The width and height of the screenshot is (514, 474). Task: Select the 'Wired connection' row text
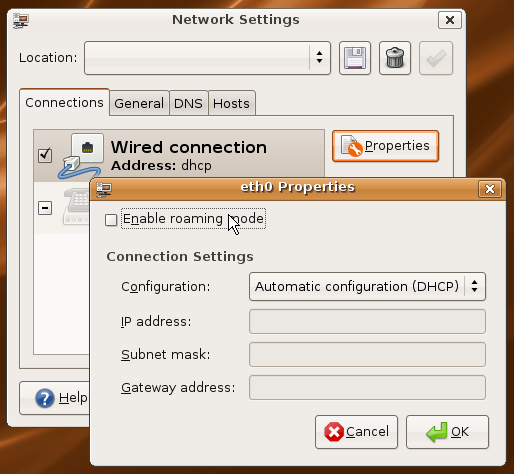[189, 147]
